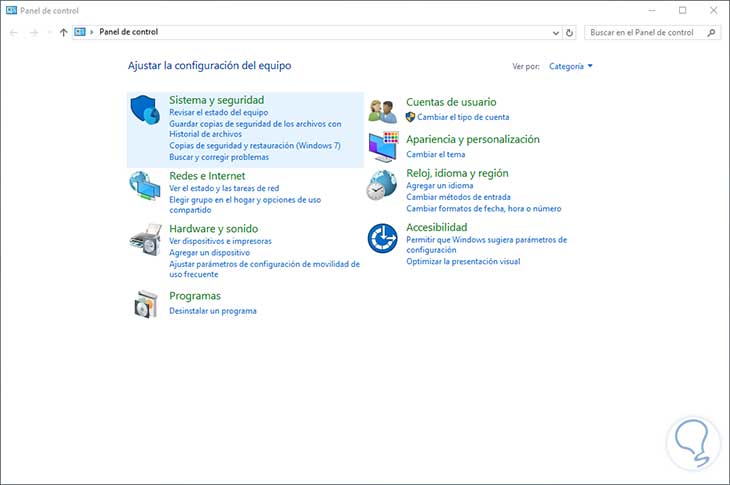
Task: Click the refresh button in address bar
Action: coord(569,33)
